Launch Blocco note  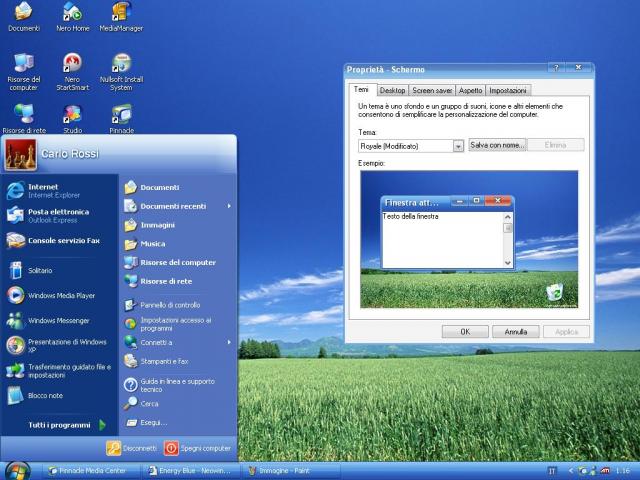pos(59,396)
